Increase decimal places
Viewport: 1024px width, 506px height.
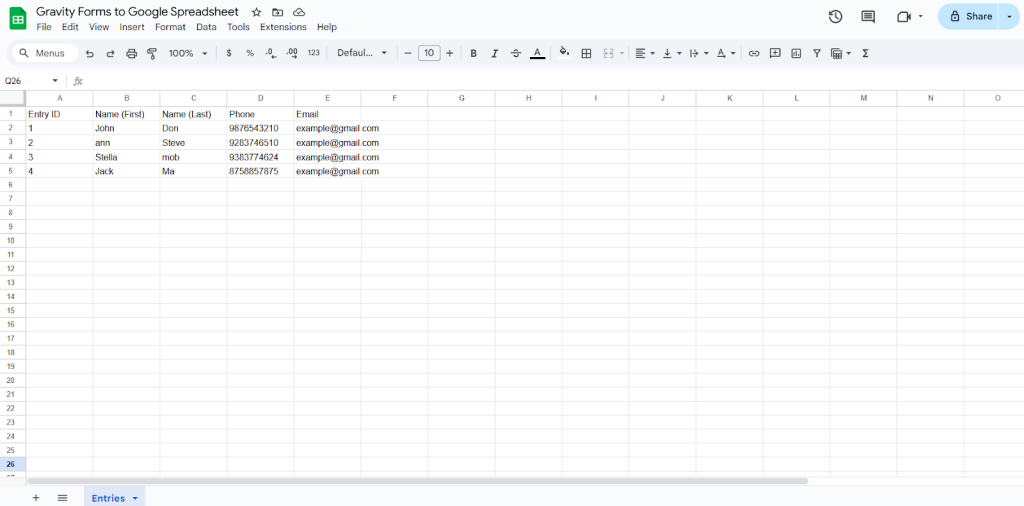(x=292, y=54)
